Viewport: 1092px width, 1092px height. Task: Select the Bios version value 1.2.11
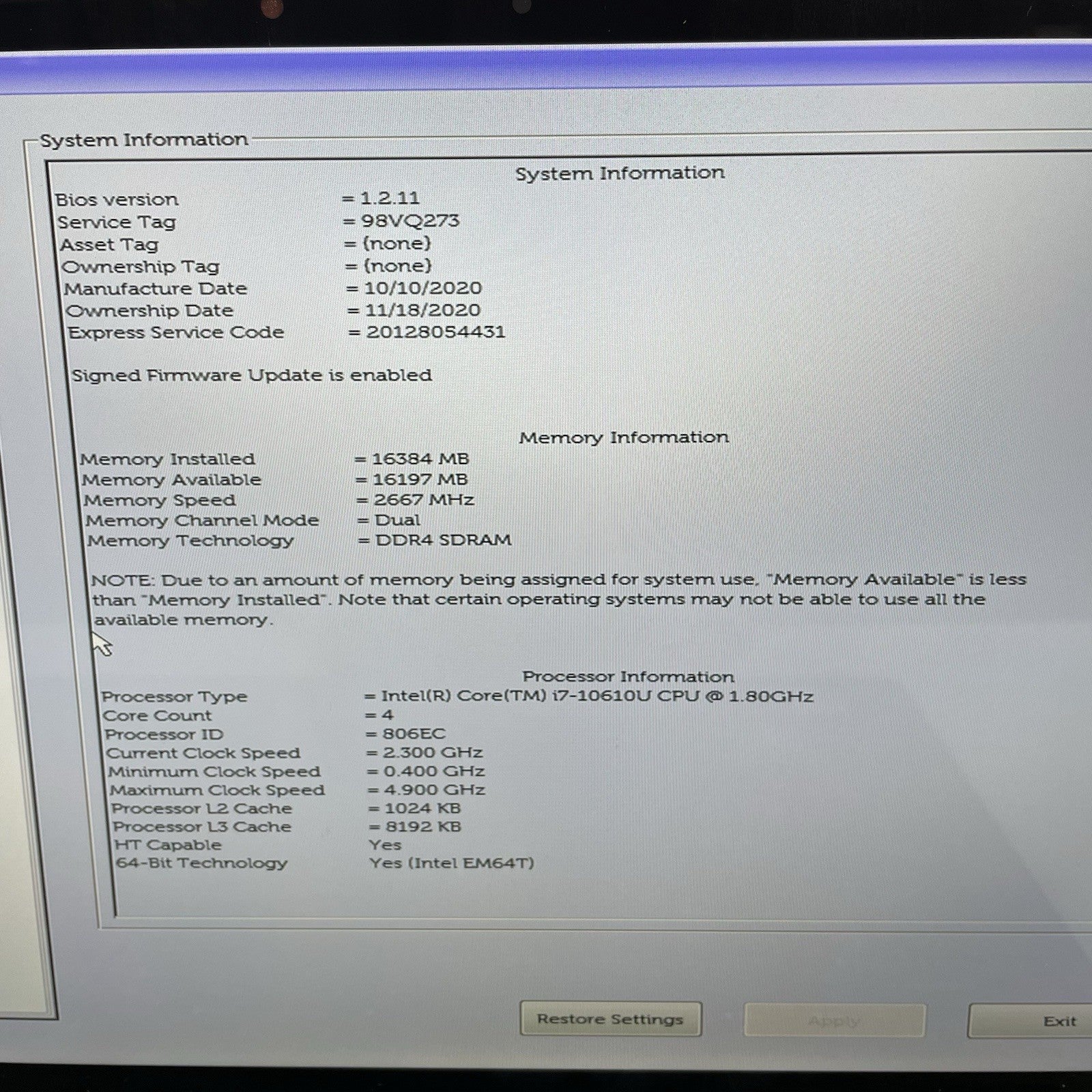390,198
